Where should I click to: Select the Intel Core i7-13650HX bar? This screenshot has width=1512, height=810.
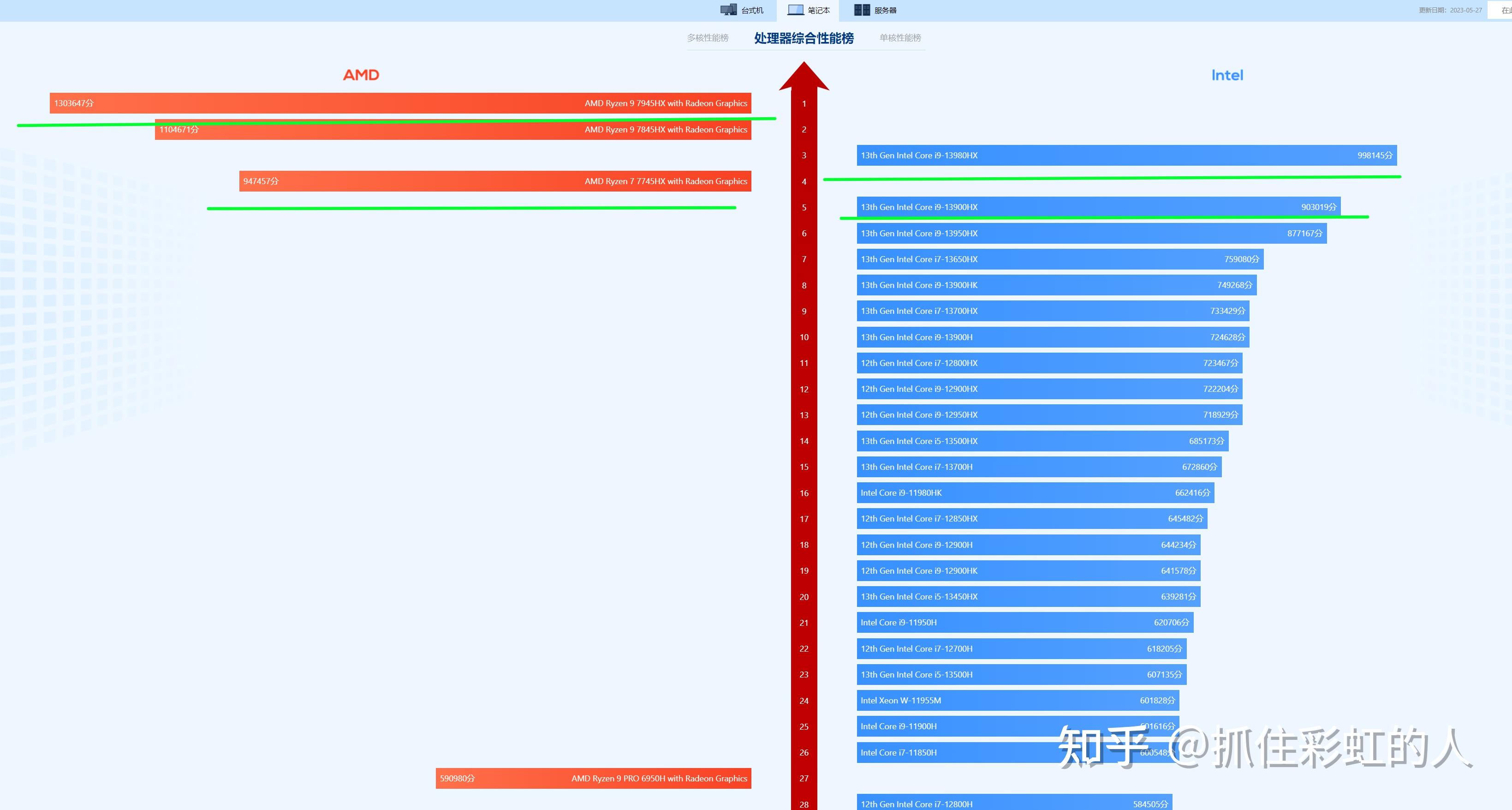(1060, 259)
